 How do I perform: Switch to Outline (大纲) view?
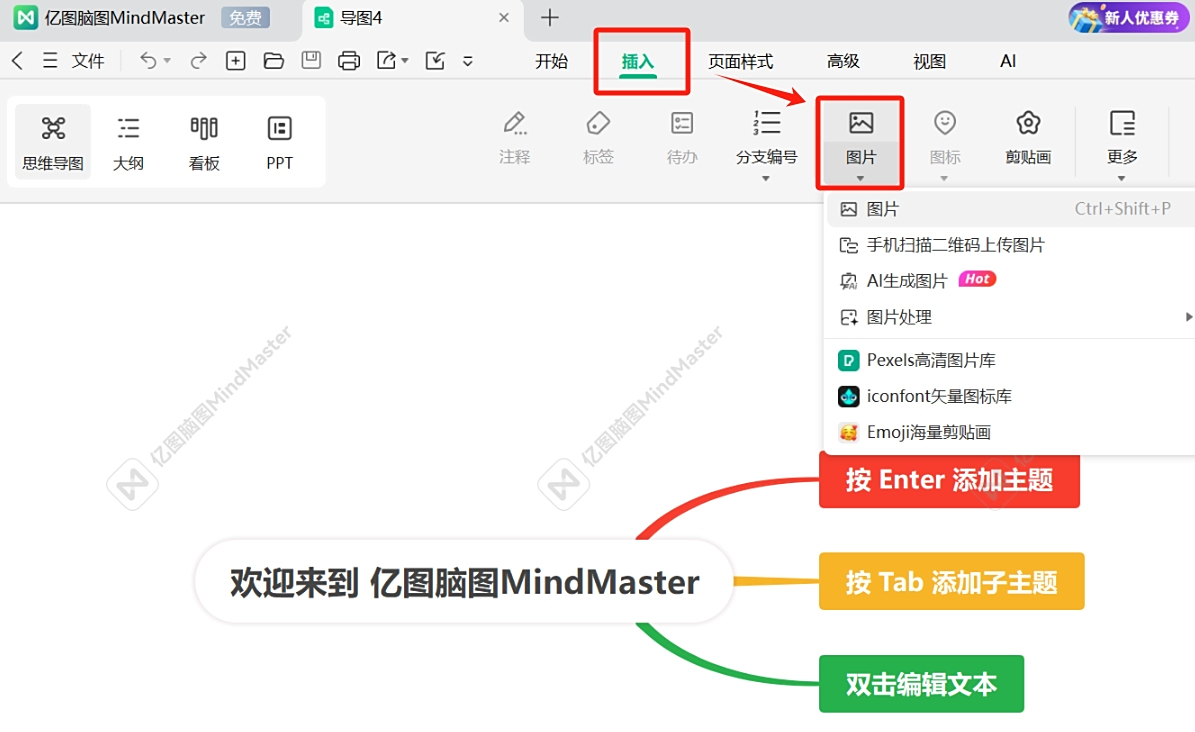128,142
